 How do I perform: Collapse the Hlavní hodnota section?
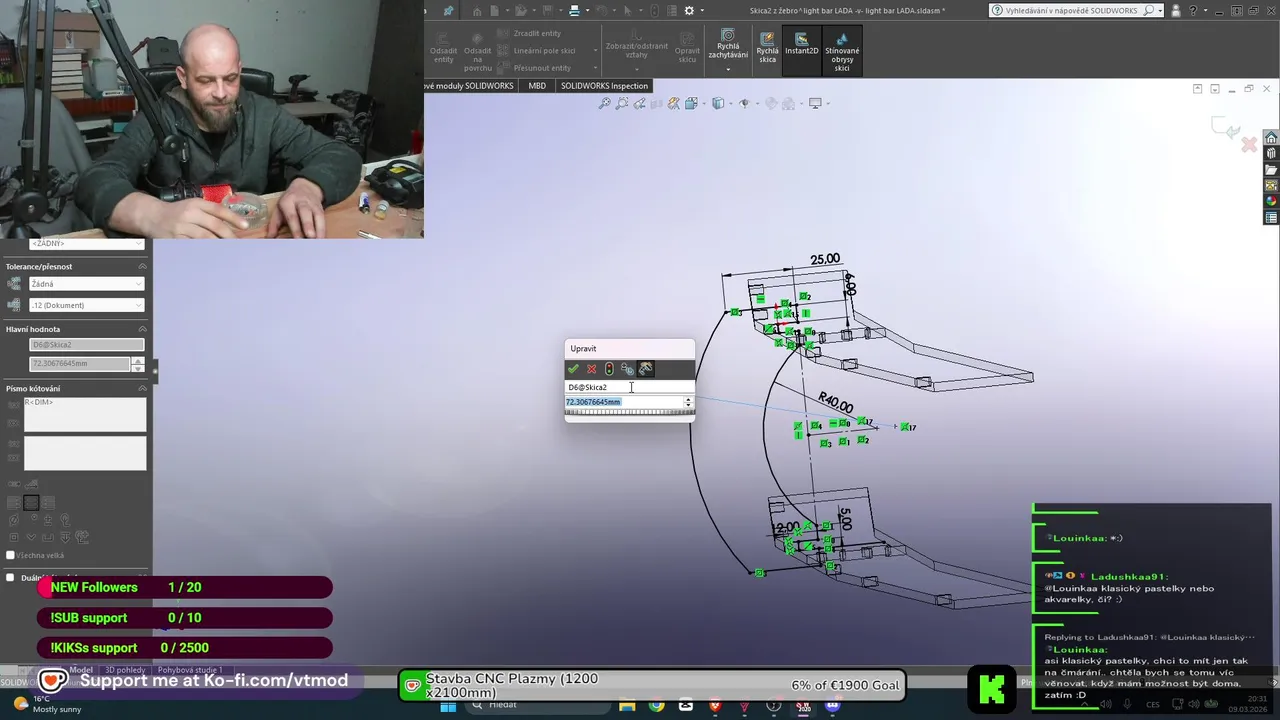click(142, 329)
